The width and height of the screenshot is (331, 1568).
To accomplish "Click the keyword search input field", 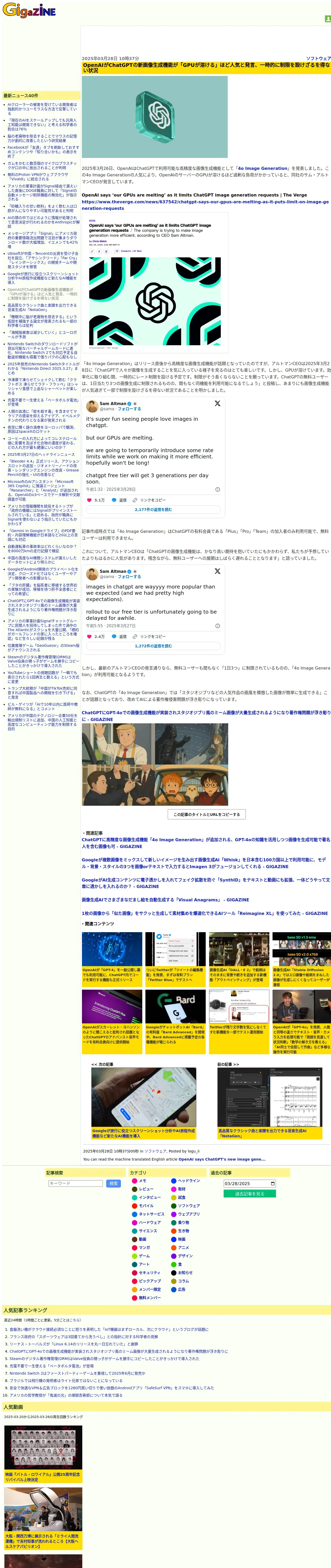I will 75,1183.
